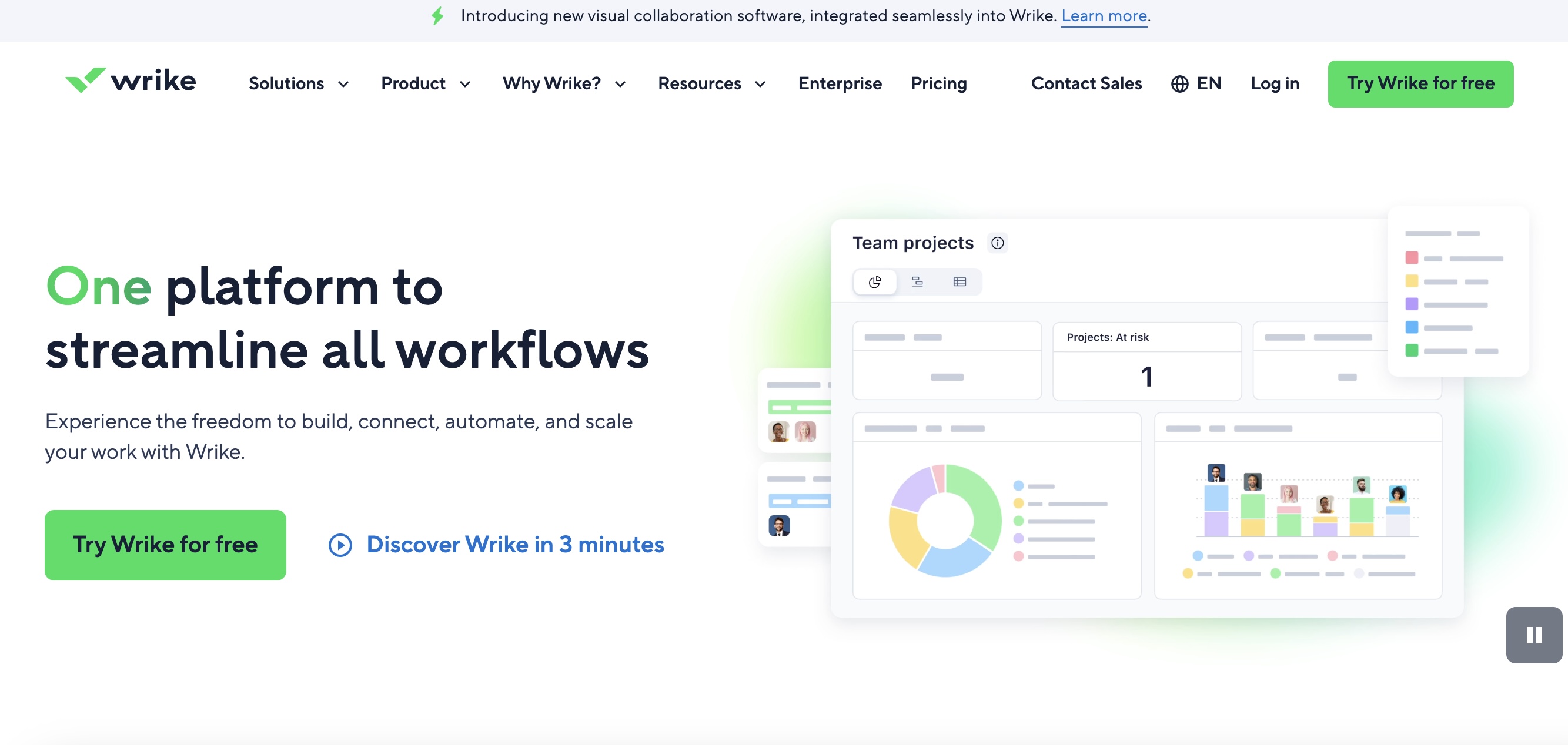The width and height of the screenshot is (1568, 745).
Task: Click the Team projects heading
Action: pos(912,243)
